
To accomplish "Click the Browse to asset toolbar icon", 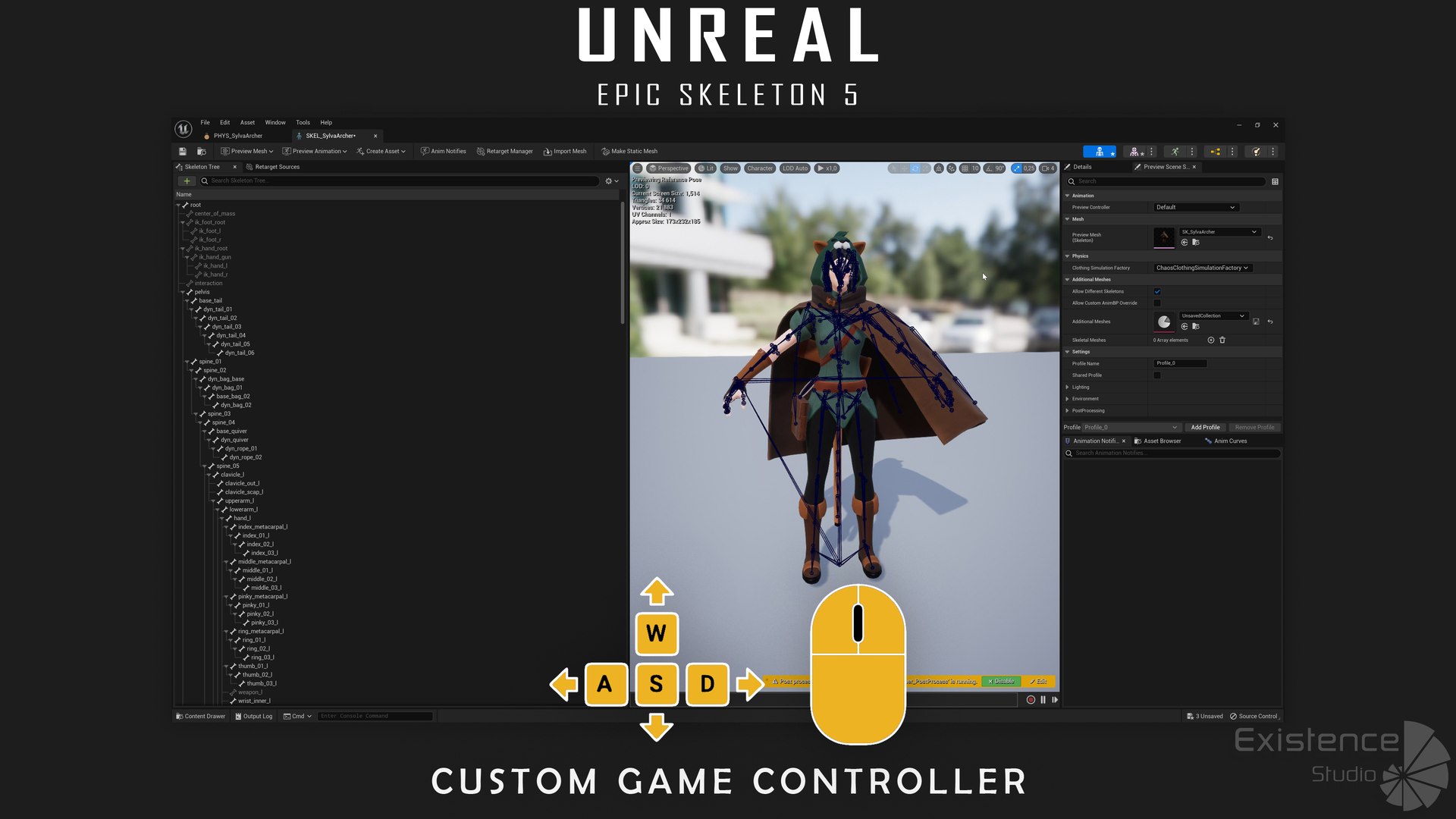I will (x=201, y=152).
